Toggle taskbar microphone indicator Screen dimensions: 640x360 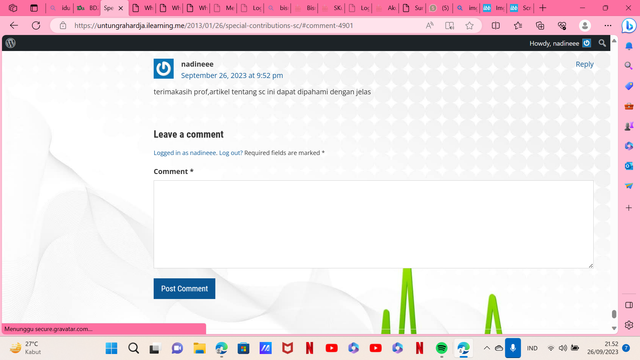click(x=513, y=348)
